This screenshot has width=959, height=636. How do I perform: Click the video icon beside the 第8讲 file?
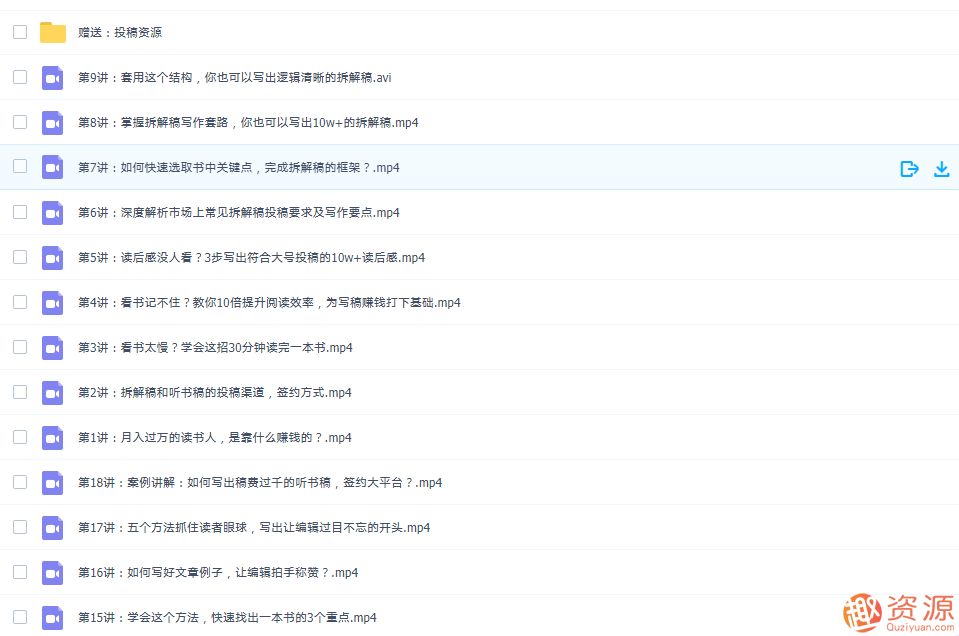point(53,123)
